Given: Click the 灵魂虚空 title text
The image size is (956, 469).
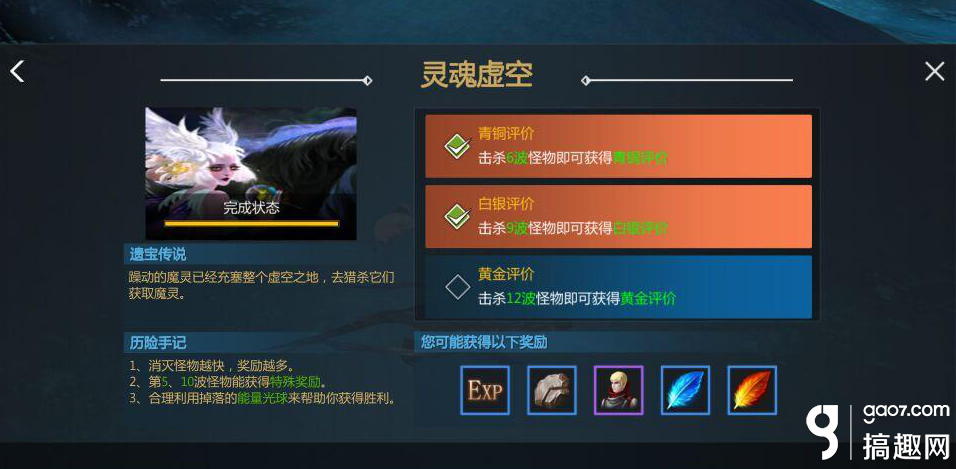Looking at the screenshot, I should click(476, 76).
